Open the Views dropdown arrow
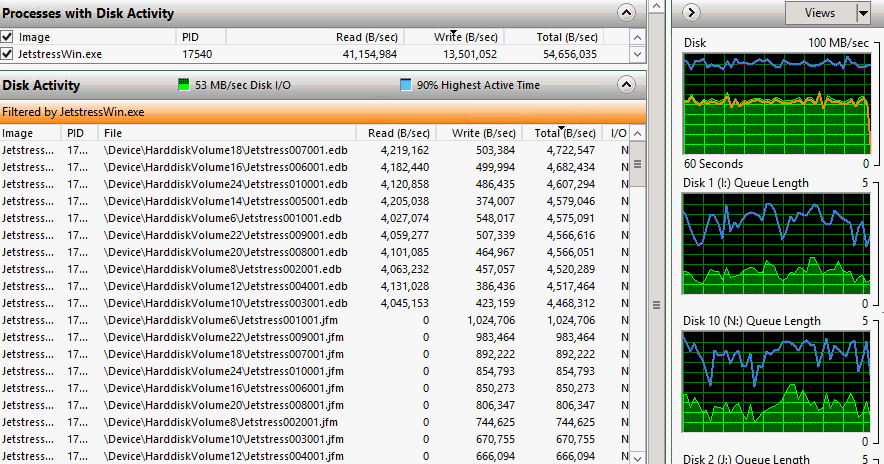The width and height of the screenshot is (884, 464). pyautogui.click(x=863, y=13)
